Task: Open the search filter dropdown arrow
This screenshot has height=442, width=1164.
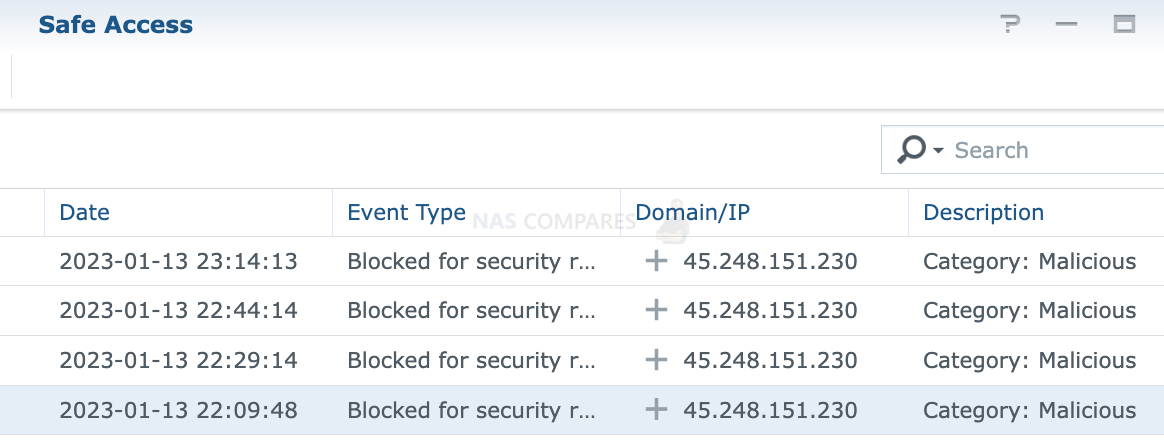Action: pyautogui.click(x=938, y=151)
